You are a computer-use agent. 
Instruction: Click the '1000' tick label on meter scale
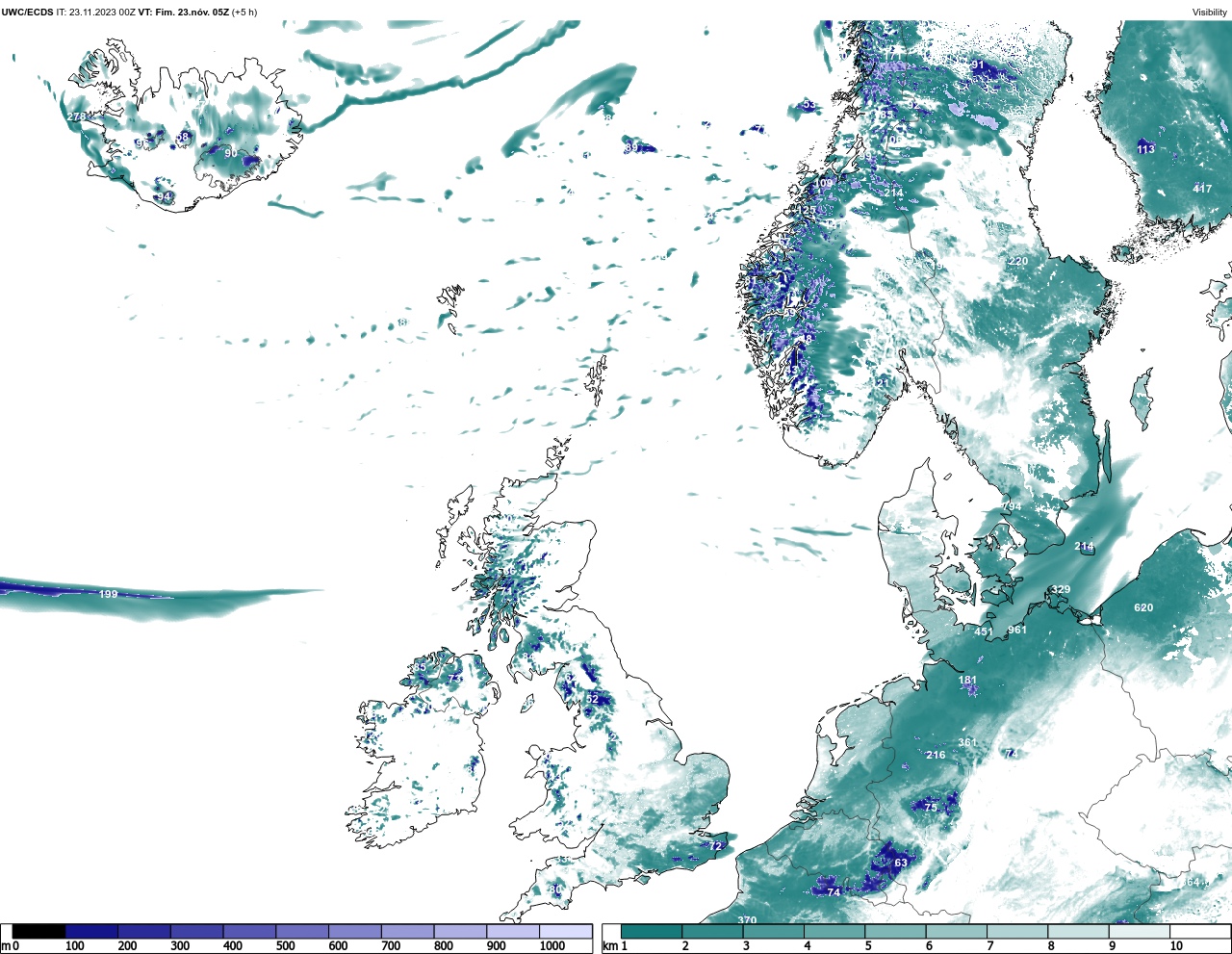552,946
